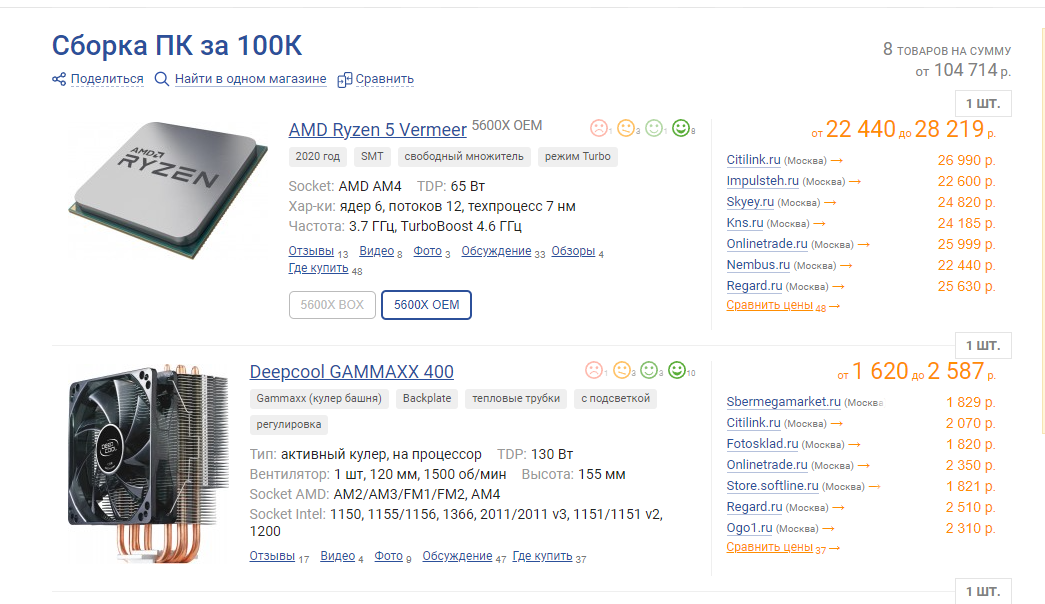1045x604 pixels.
Task: Open the Поделиться share link
Action: coord(107,79)
